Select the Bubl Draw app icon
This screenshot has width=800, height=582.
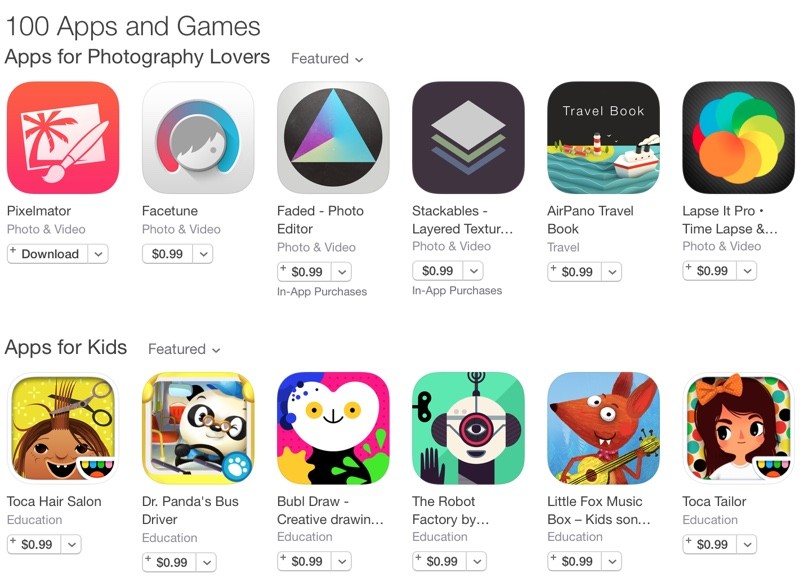click(x=333, y=428)
